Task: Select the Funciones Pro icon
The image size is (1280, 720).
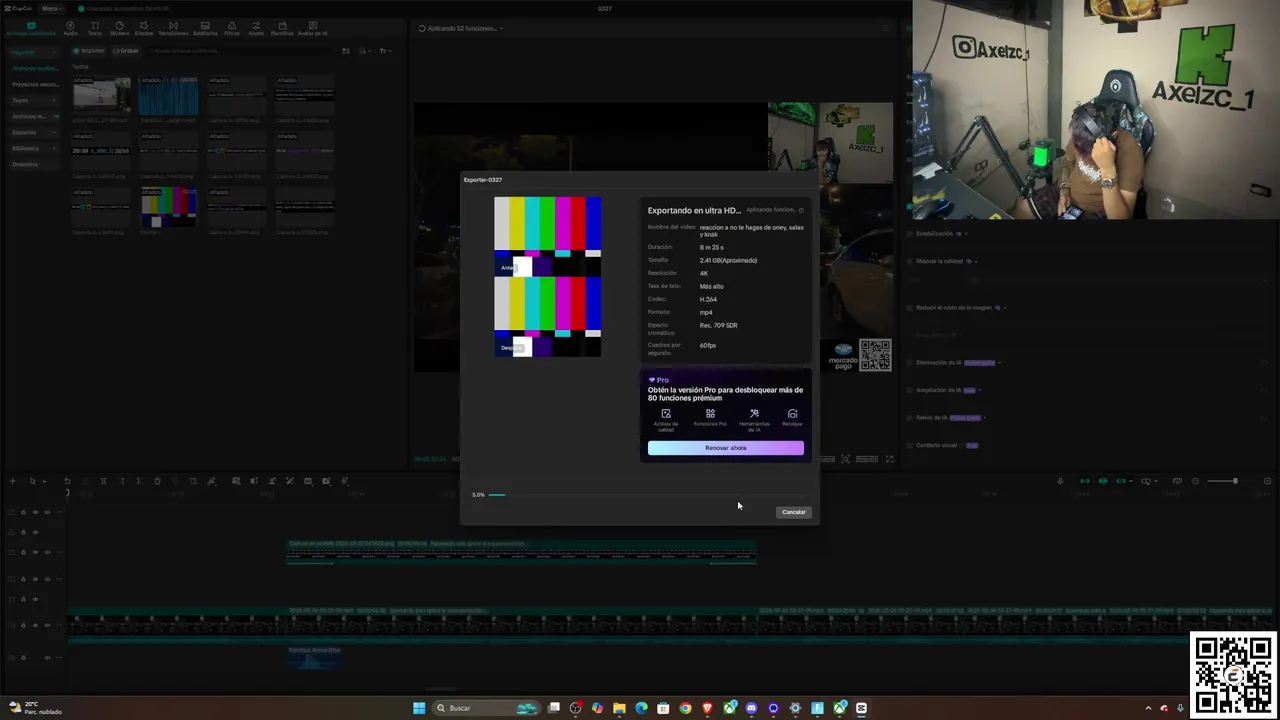Action: pyautogui.click(x=710, y=414)
